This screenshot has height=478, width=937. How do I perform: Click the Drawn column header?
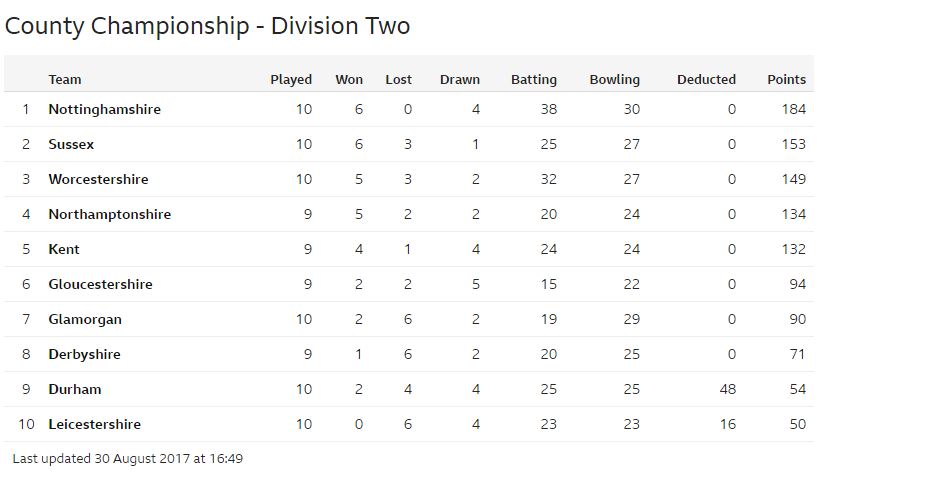[460, 79]
